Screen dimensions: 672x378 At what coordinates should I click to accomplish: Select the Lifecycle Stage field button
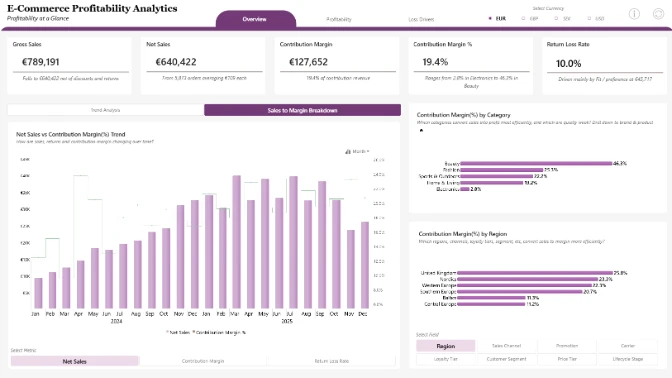pos(628,359)
